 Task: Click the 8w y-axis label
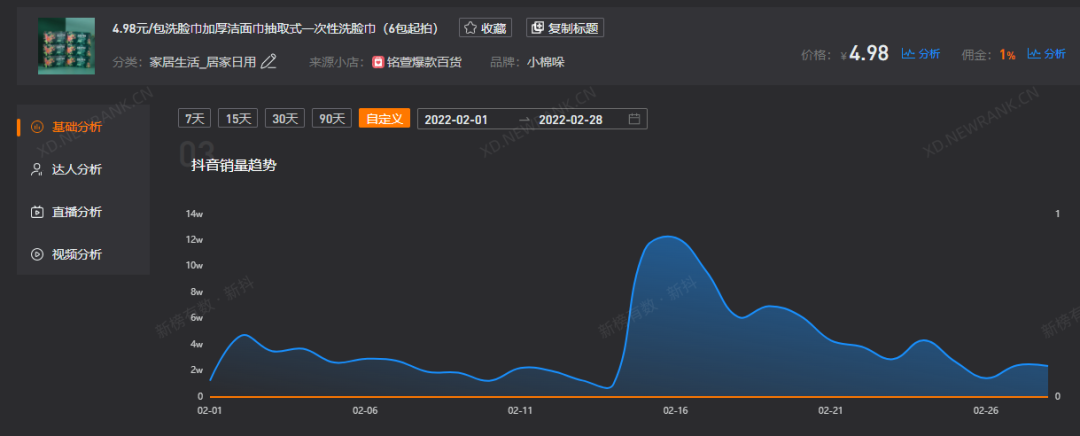click(196, 292)
